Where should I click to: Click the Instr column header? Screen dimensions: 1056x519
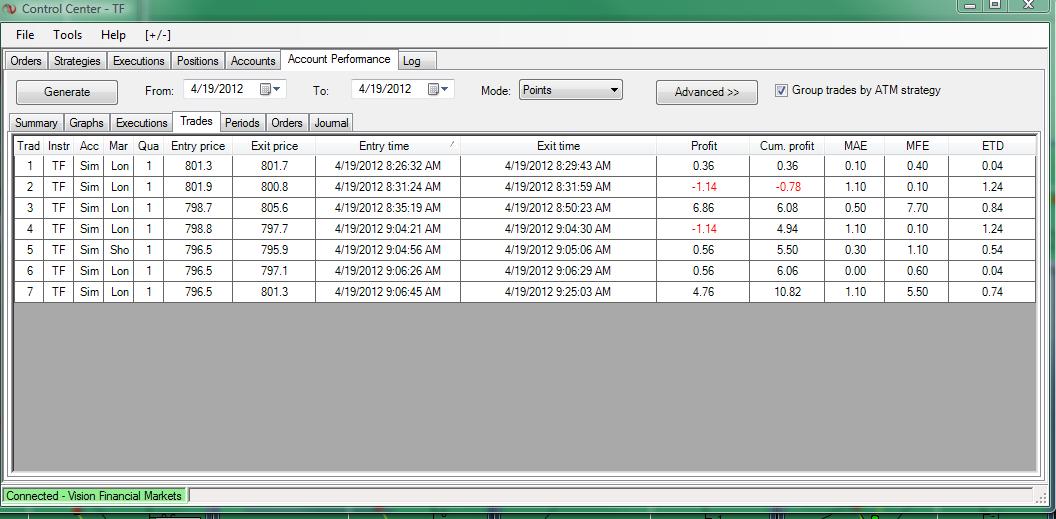coord(59,146)
